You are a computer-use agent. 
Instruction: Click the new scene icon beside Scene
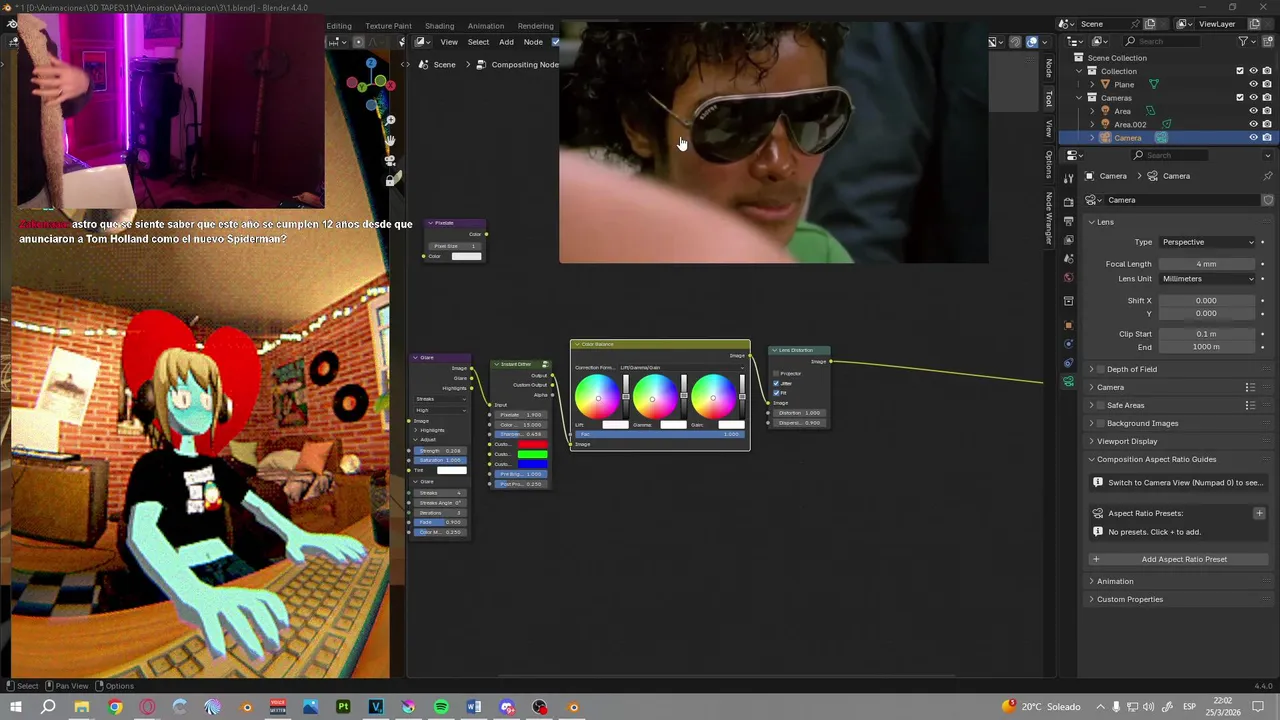click(1150, 24)
